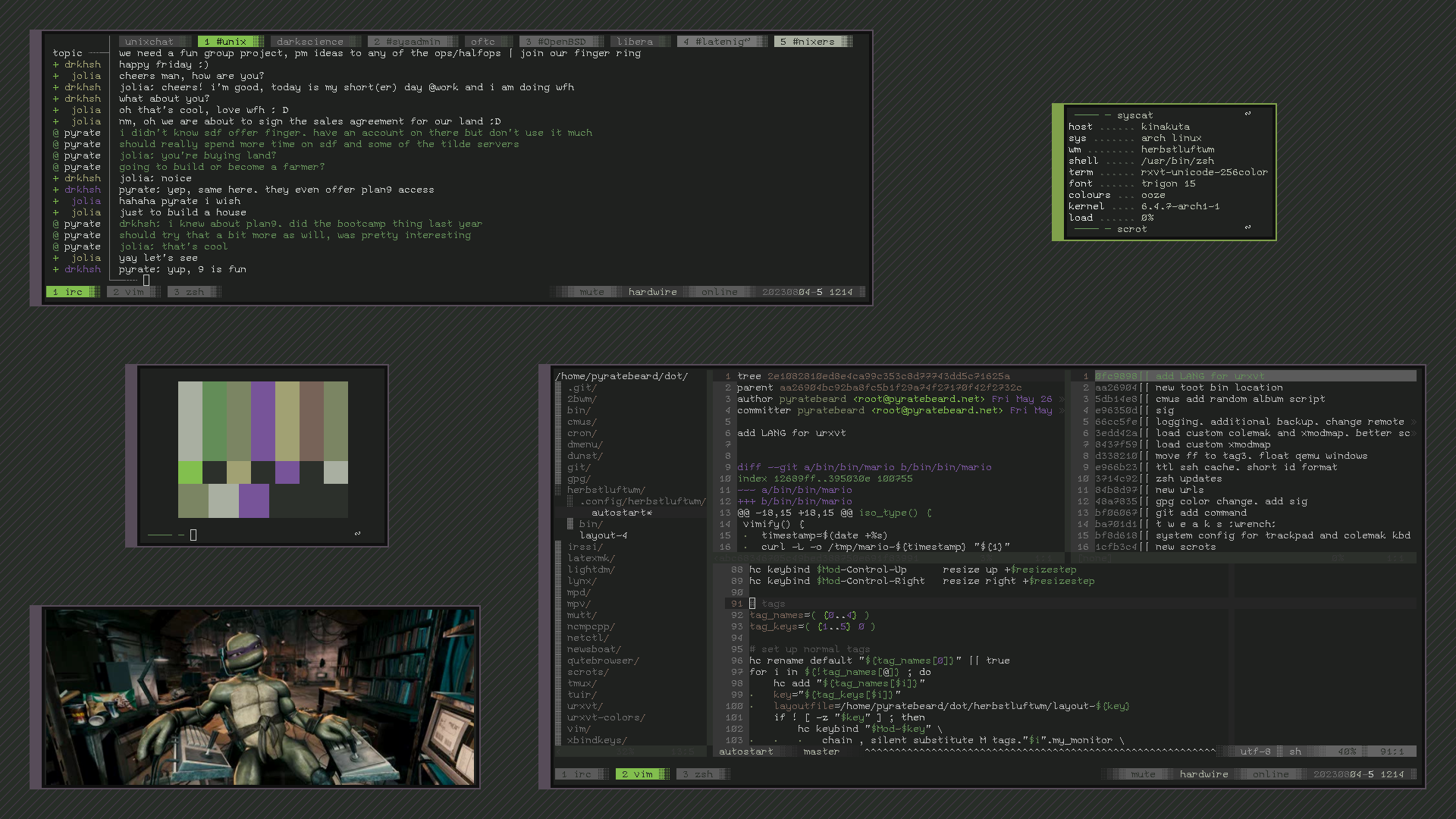Expand the gpg/ directory

579,479
